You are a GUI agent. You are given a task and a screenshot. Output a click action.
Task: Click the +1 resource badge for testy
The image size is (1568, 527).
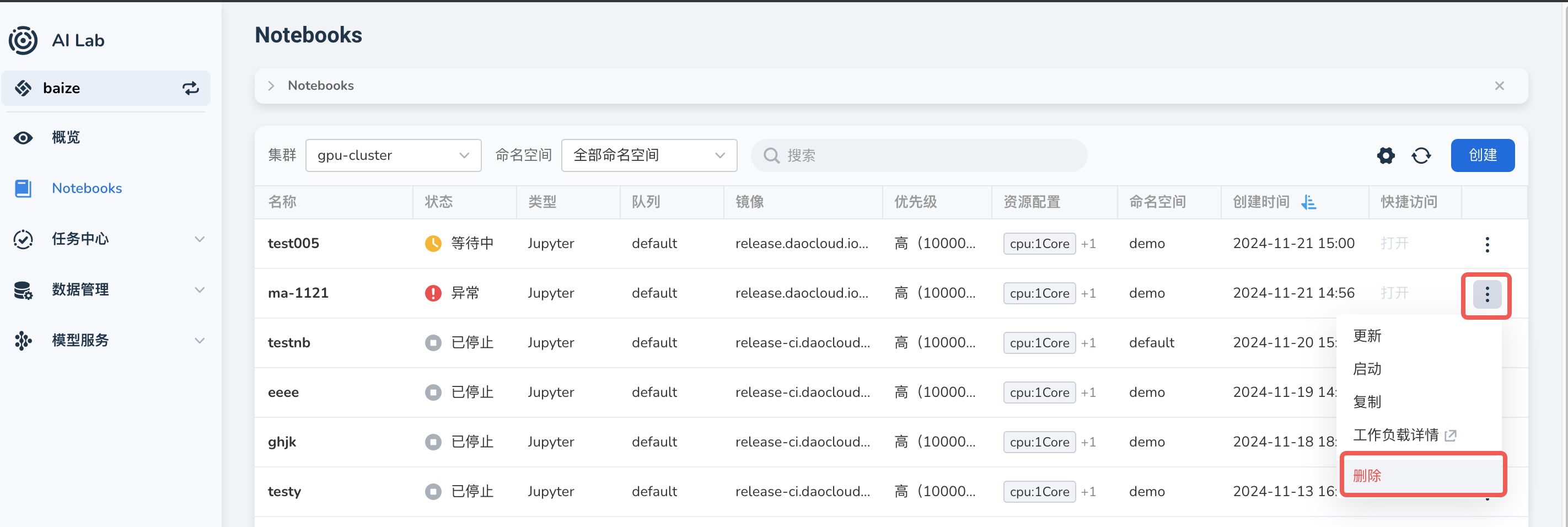(1088, 492)
